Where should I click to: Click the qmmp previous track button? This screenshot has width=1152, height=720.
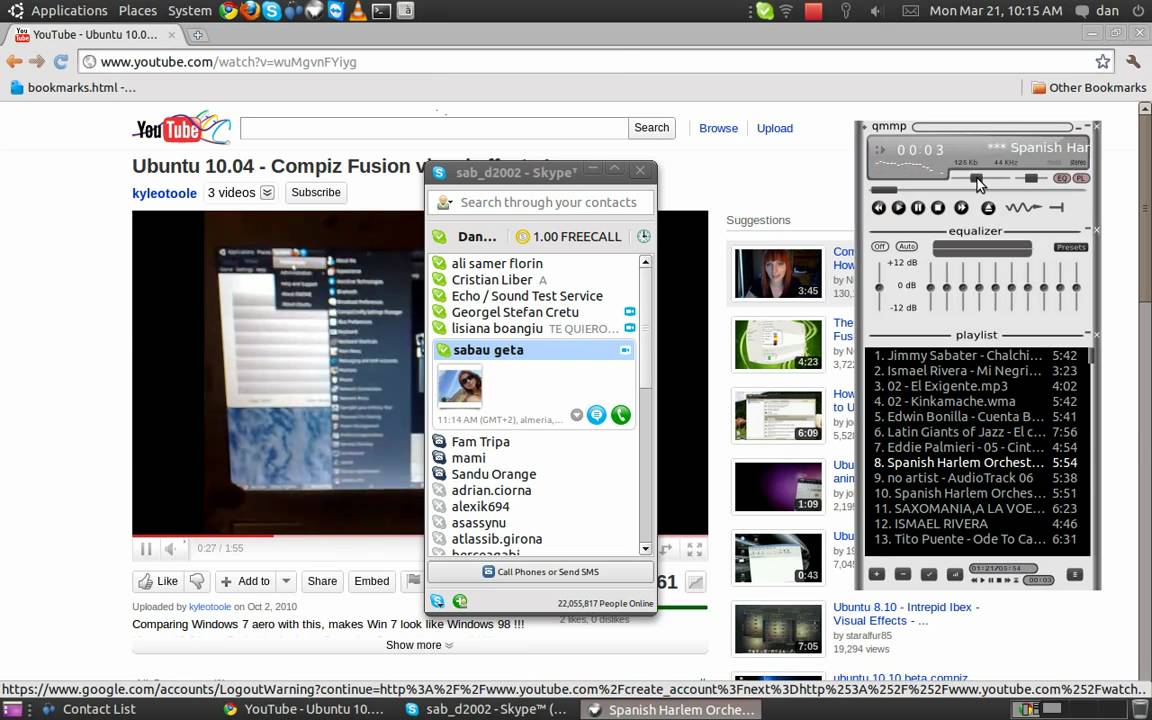coord(878,208)
